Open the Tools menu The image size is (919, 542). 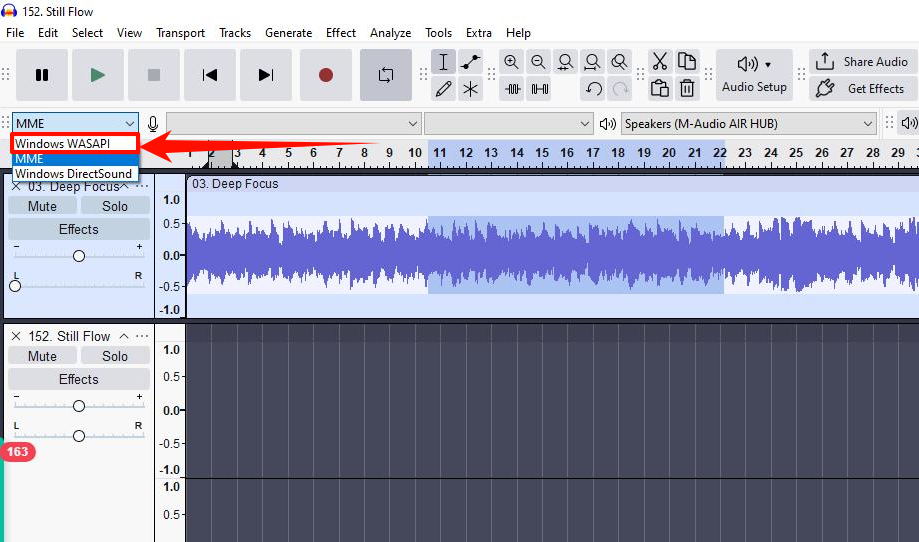pos(438,33)
